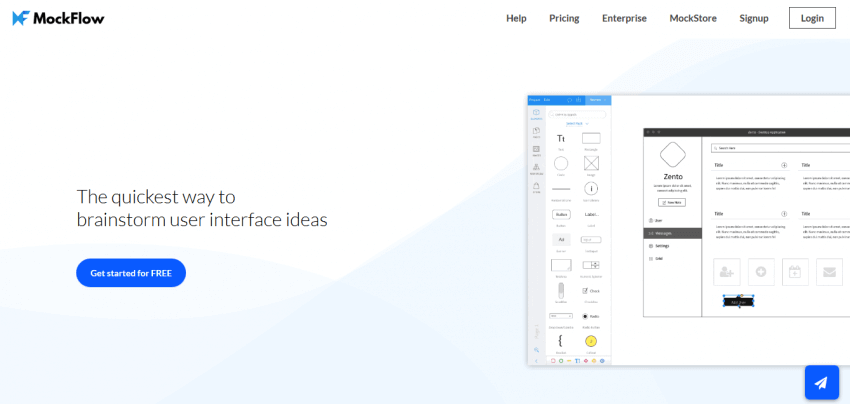Pick the Check checkbox component

[x=591, y=293]
